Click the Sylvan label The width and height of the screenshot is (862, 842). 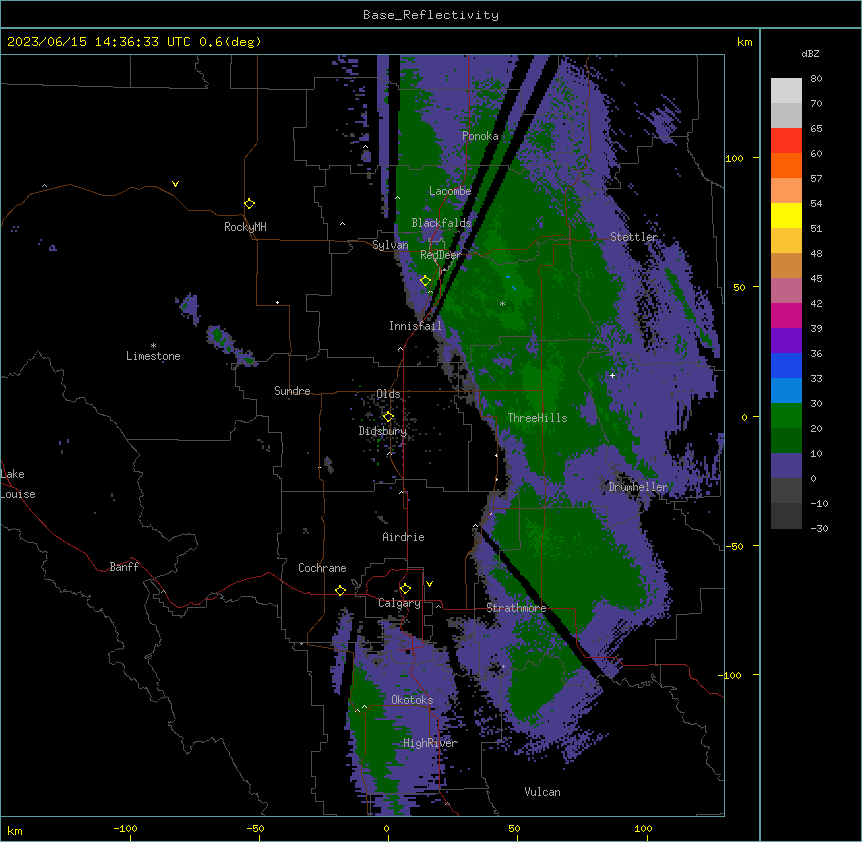coord(390,245)
